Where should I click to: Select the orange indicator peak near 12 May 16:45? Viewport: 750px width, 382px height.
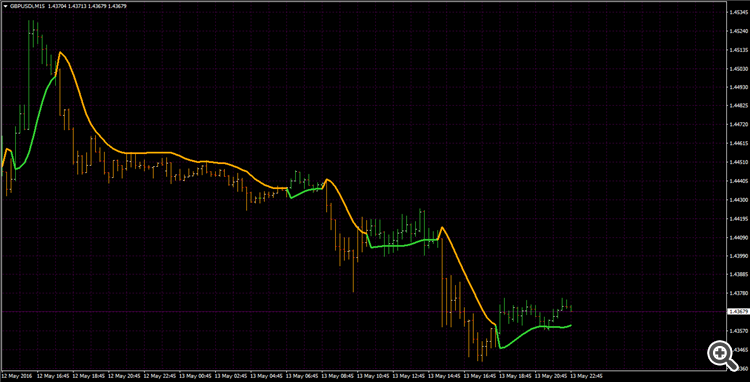[60, 53]
